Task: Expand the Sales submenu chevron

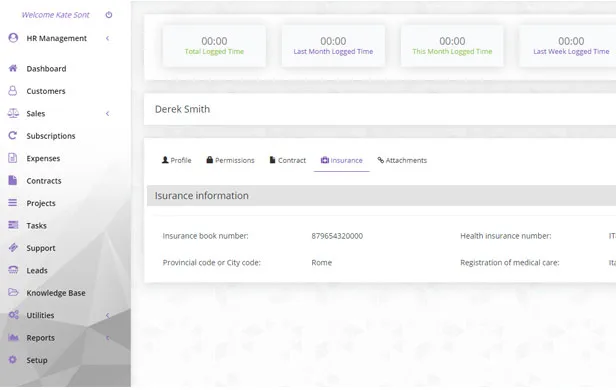Action: pos(108,114)
